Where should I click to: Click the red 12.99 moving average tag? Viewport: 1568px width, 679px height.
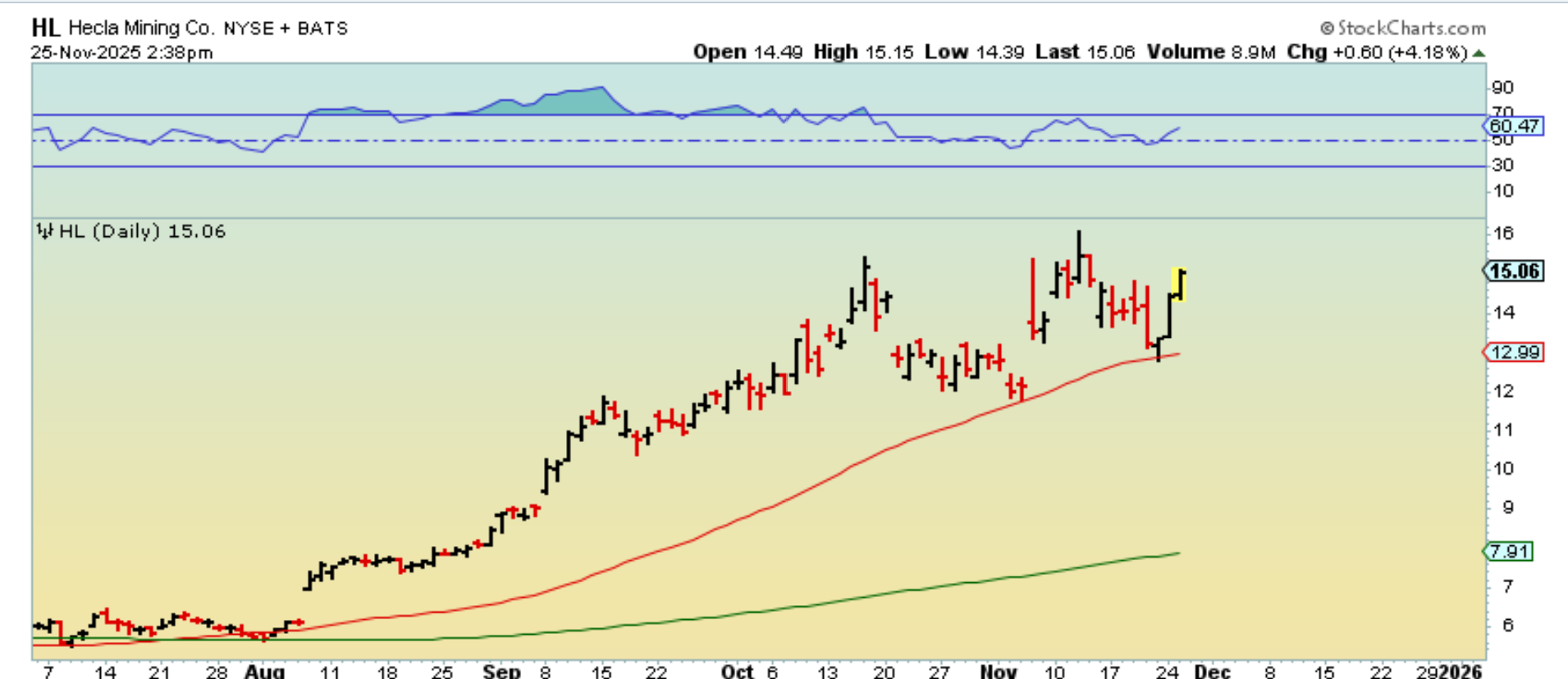[x=1514, y=353]
